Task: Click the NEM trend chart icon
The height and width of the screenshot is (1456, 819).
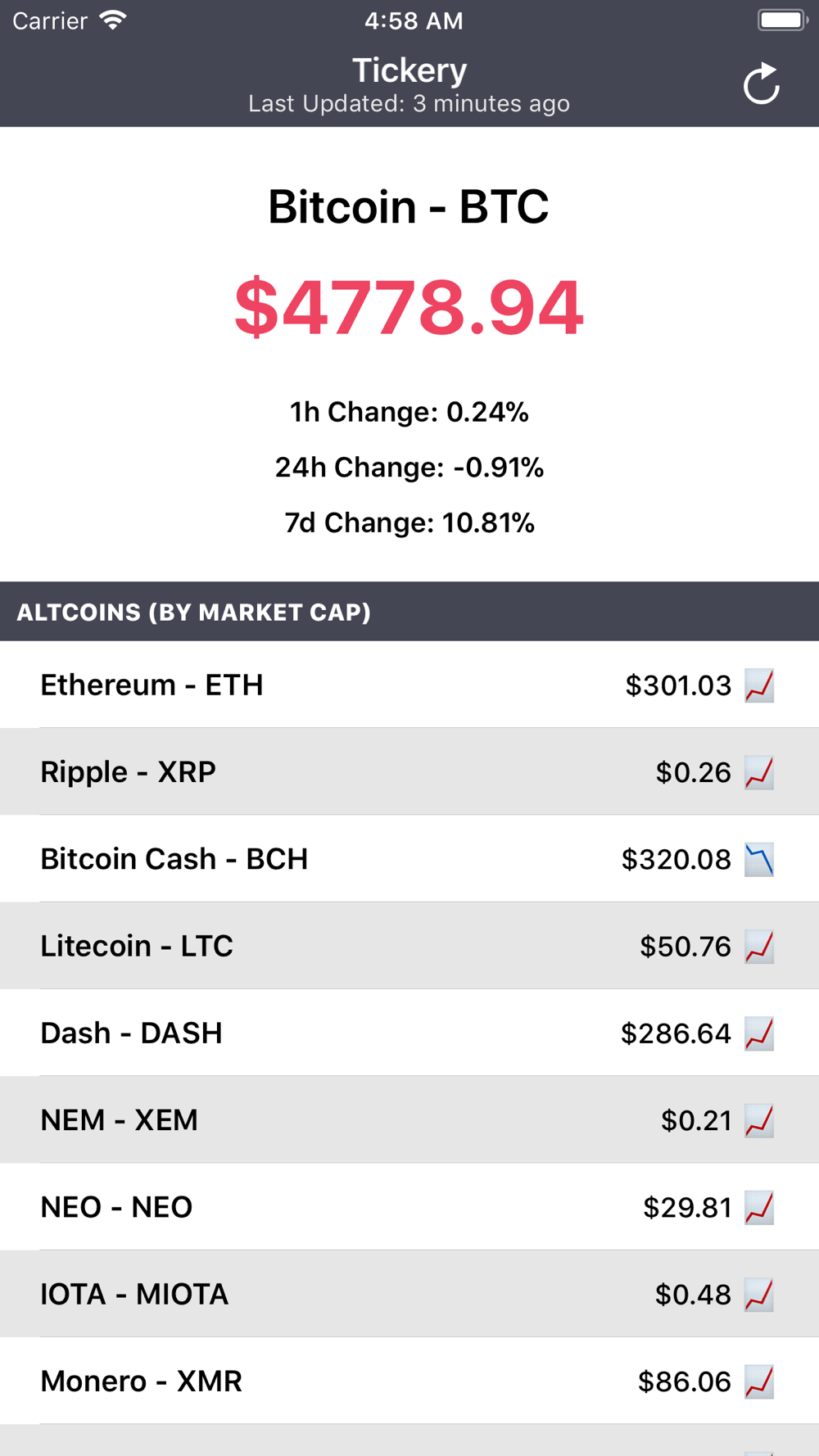Action: click(x=759, y=1120)
